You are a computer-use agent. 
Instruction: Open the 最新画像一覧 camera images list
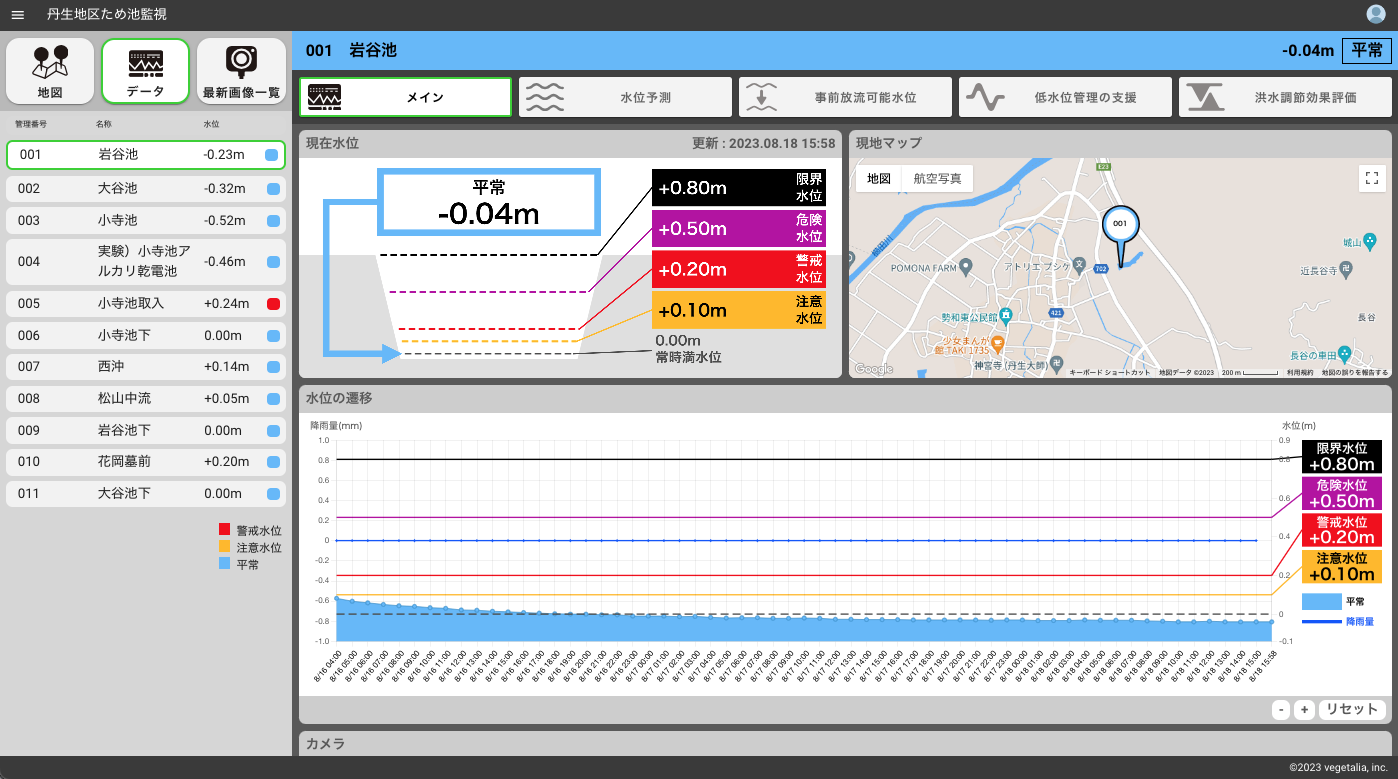(241, 71)
